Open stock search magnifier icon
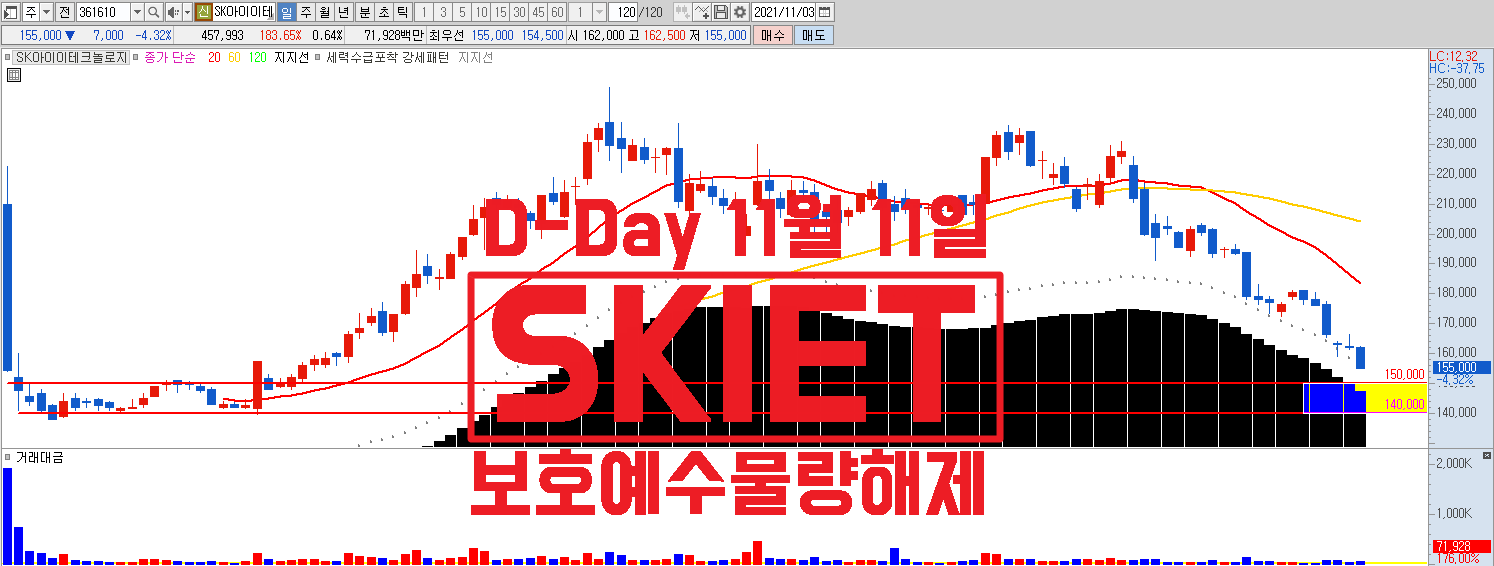 coord(153,12)
